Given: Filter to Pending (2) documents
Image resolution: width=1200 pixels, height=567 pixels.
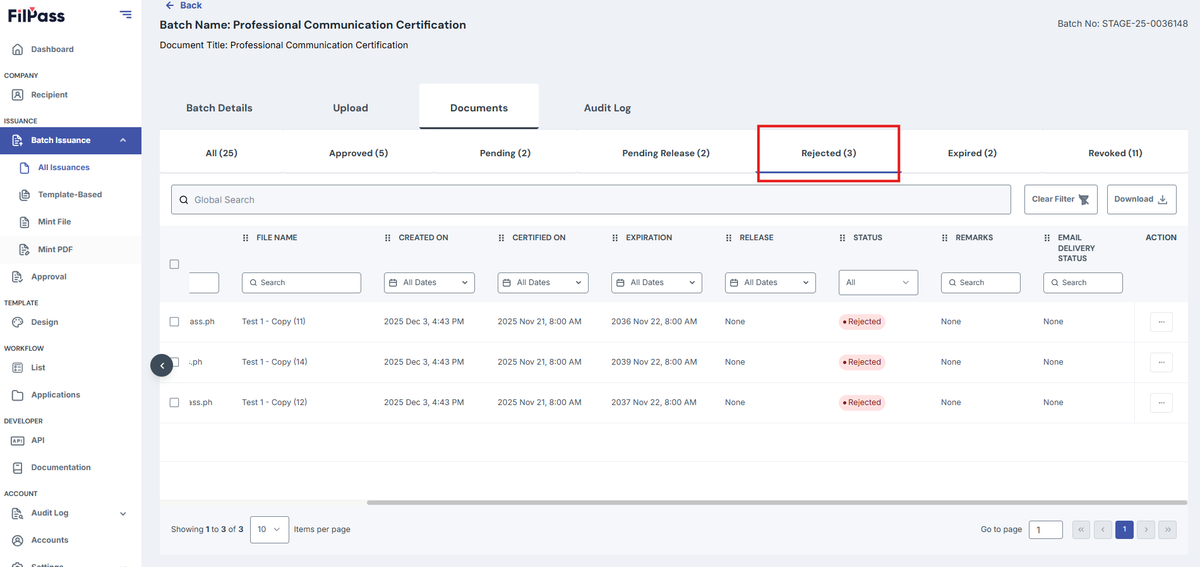Looking at the screenshot, I should [505, 153].
